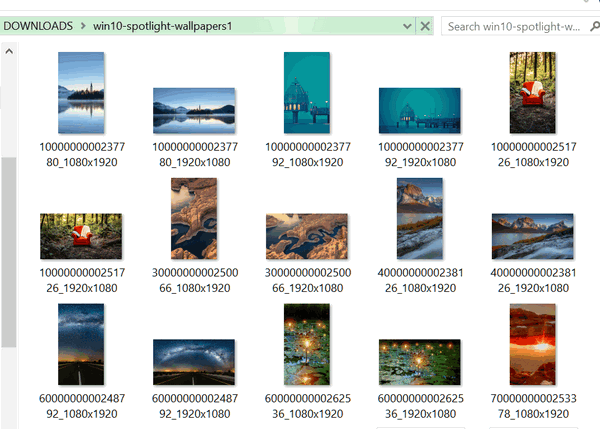Click filename 400000000238126_1920x1080
The width and height of the screenshot is (600, 429).
[x=533, y=280]
